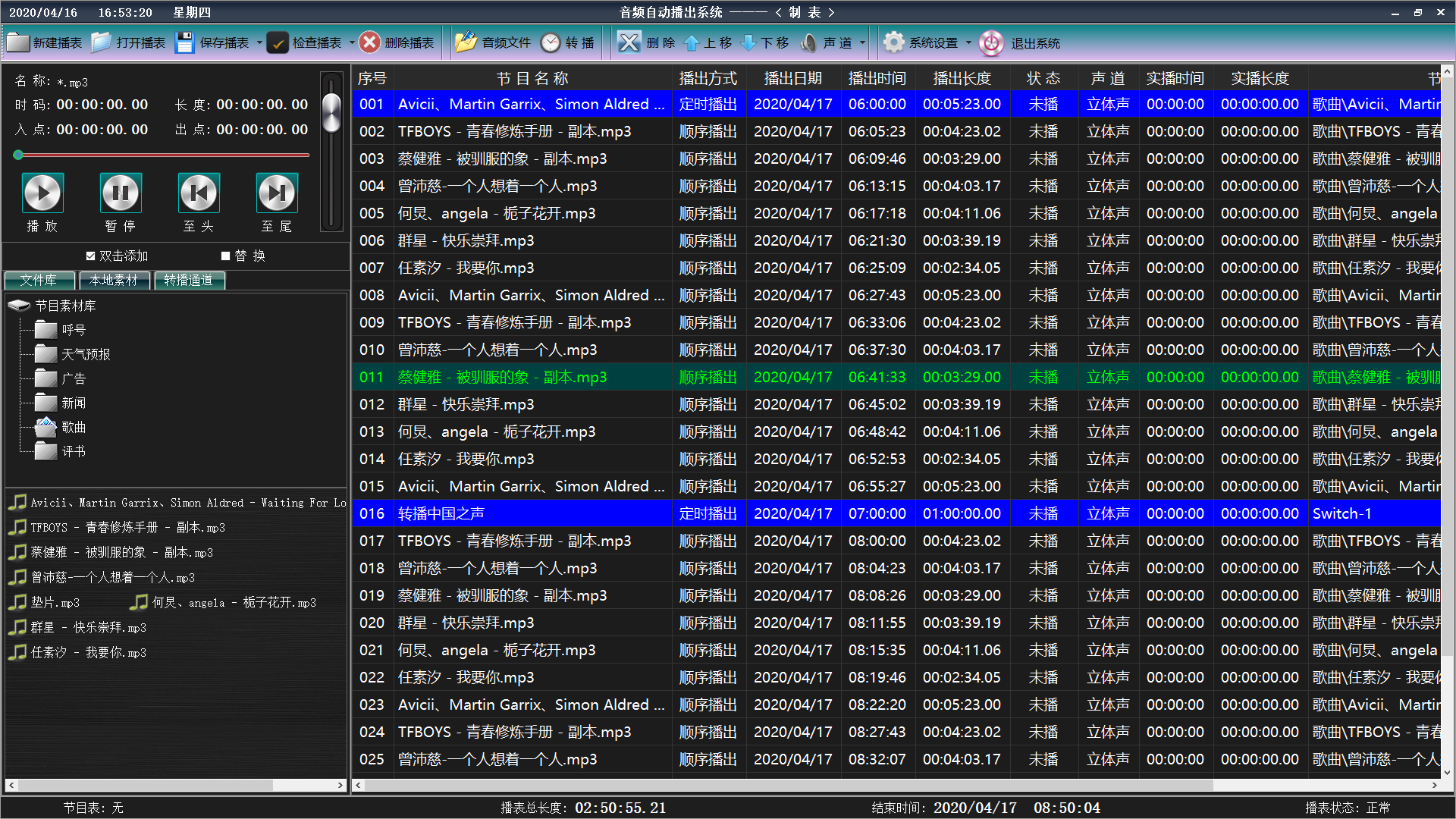Click 播出时间 column header
This screenshot has height=819, width=1456.
tap(877, 78)
